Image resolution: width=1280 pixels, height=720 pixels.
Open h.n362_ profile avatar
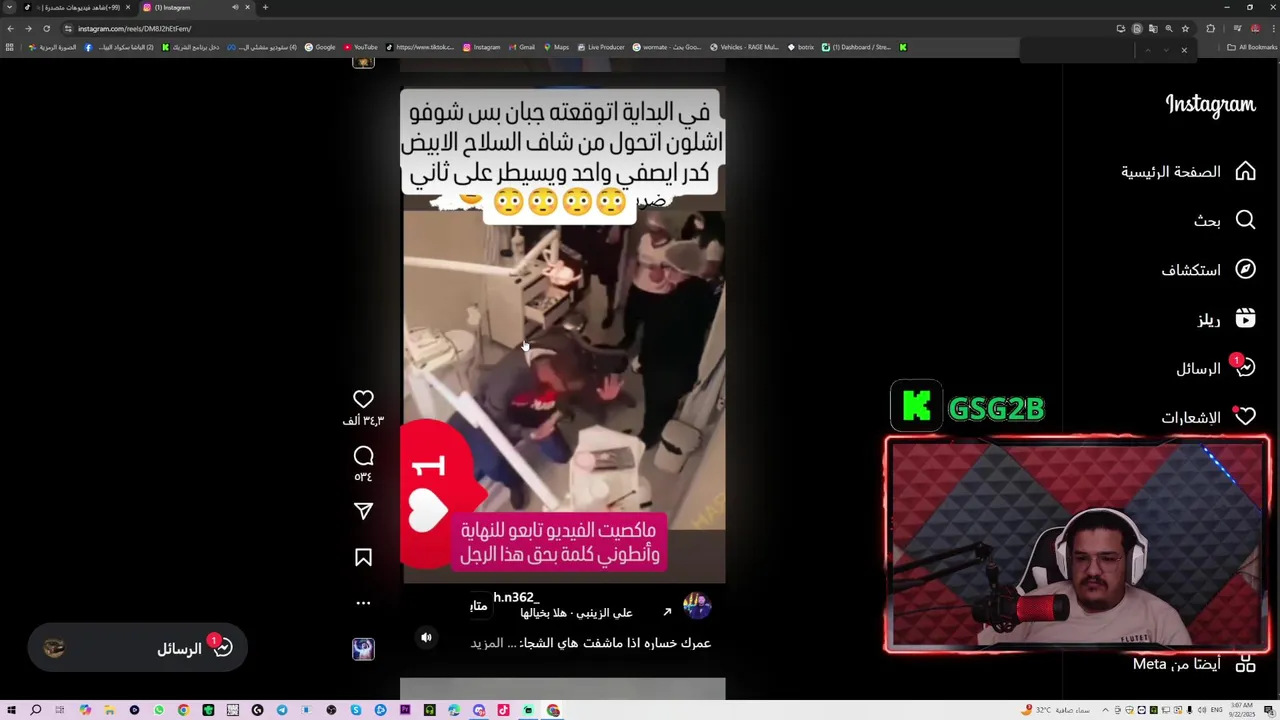697,605
